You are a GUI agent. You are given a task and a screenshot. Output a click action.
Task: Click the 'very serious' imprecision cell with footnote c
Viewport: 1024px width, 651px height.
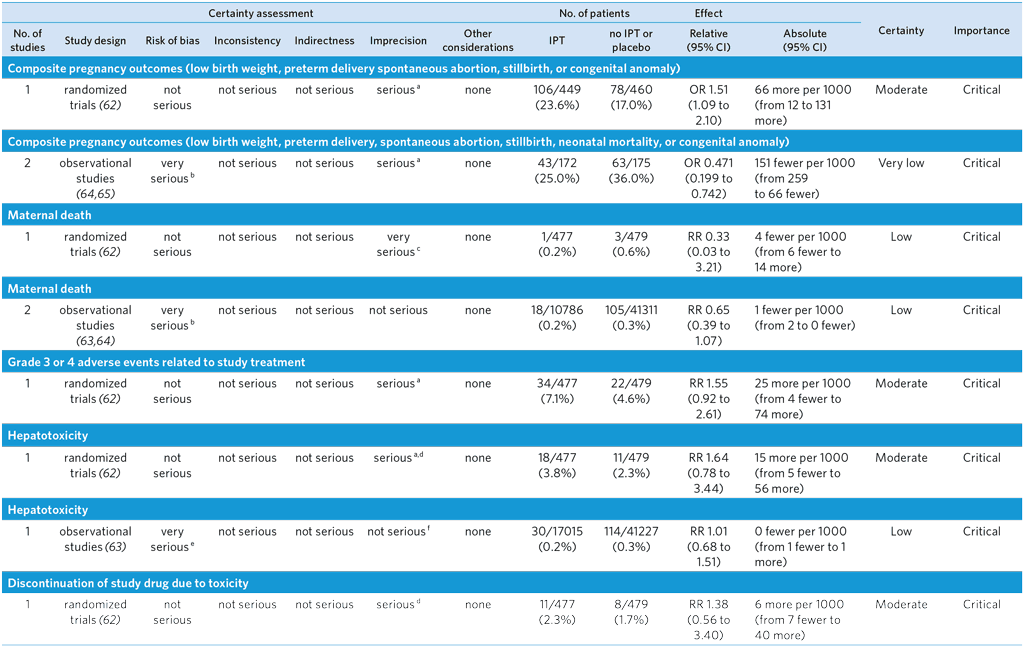tap(397, 245)
